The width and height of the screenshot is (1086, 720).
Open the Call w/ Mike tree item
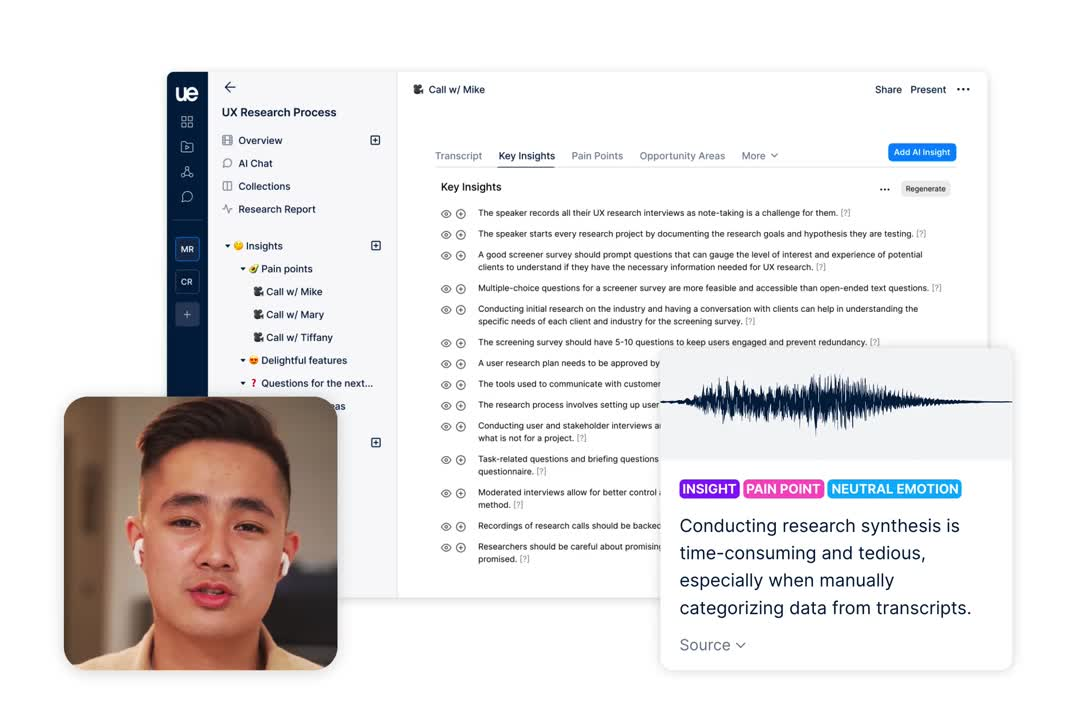point(287,291)
